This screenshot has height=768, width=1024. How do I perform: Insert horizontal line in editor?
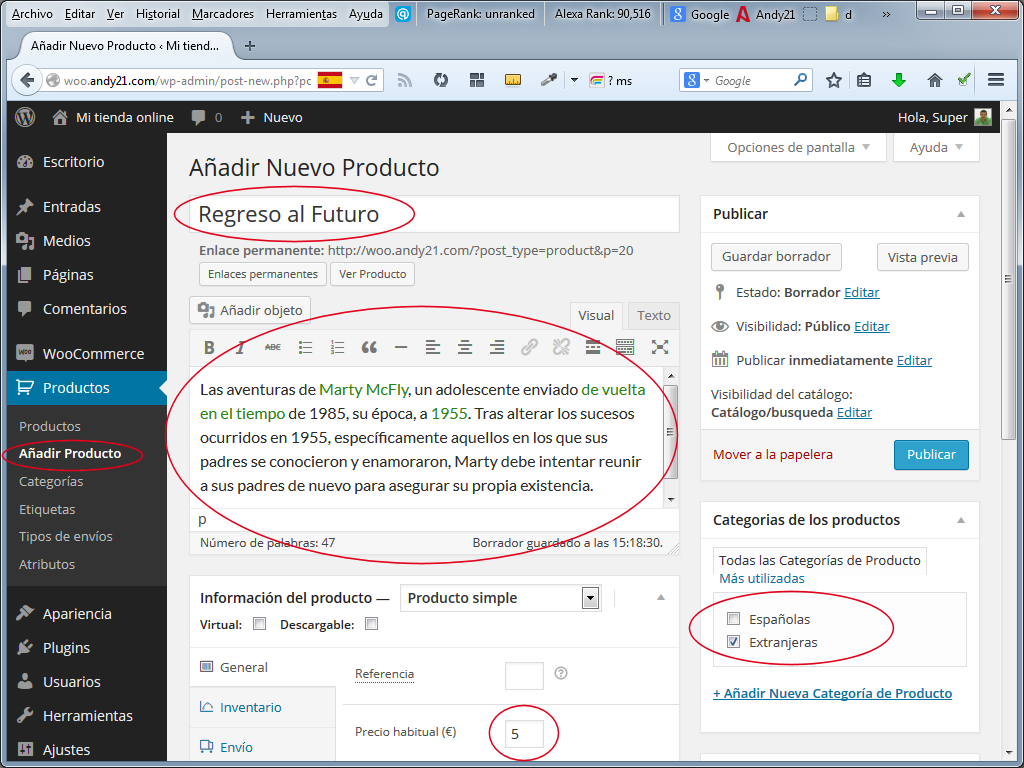pos(401,347)
